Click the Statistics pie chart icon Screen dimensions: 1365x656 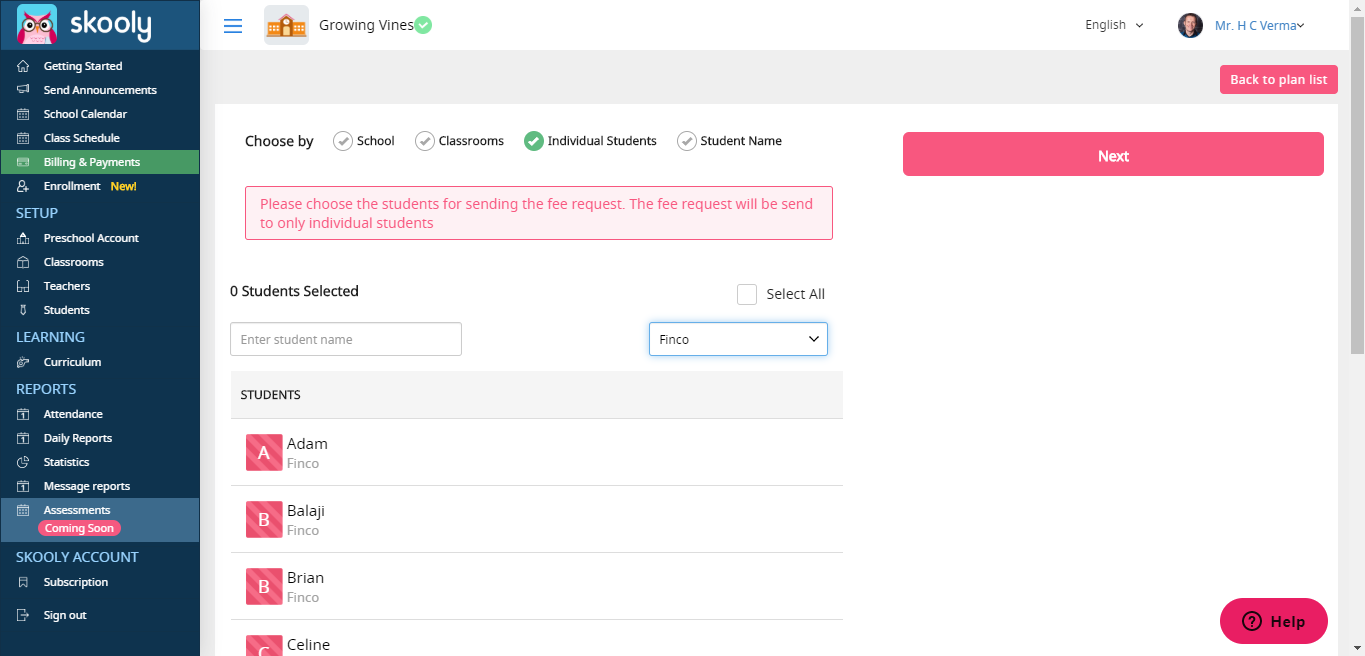click(23, 462)
